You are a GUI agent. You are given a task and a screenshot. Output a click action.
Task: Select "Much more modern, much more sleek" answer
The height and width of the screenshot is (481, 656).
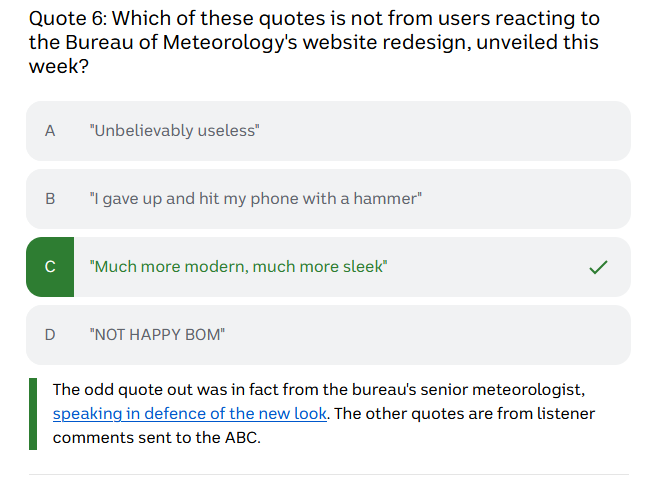[x=239, y=267]
